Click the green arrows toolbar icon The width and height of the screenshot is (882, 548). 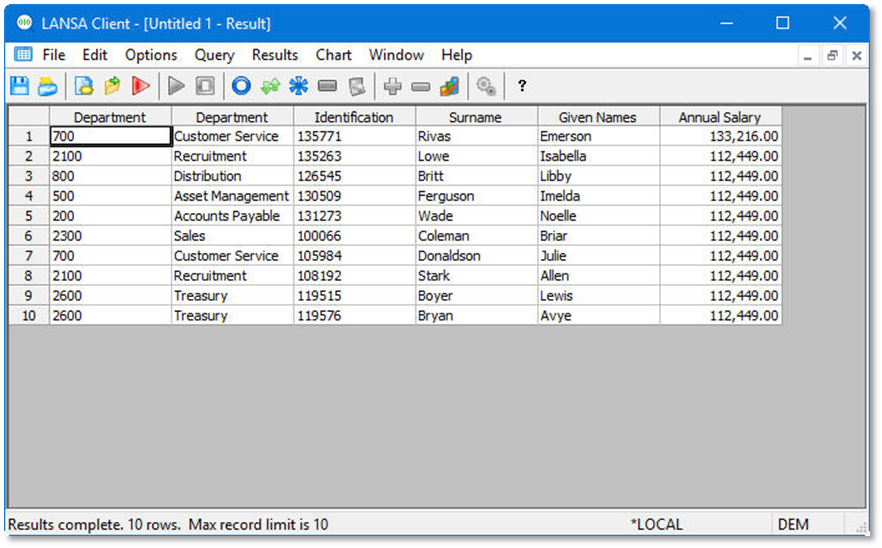(x=269, y=87)
